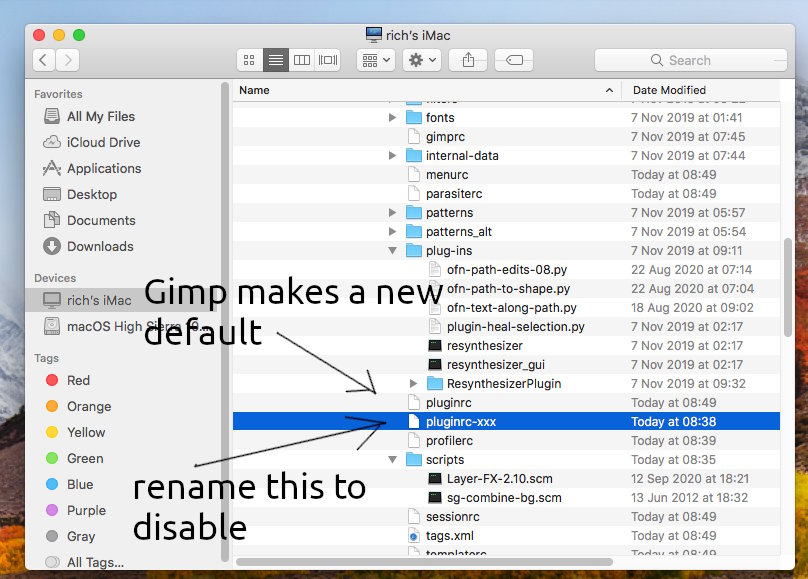Image resolution: width=808 pixels, height=579 pixels.
Task: Select the resynthesizer executable
Action: click(506, 346)
